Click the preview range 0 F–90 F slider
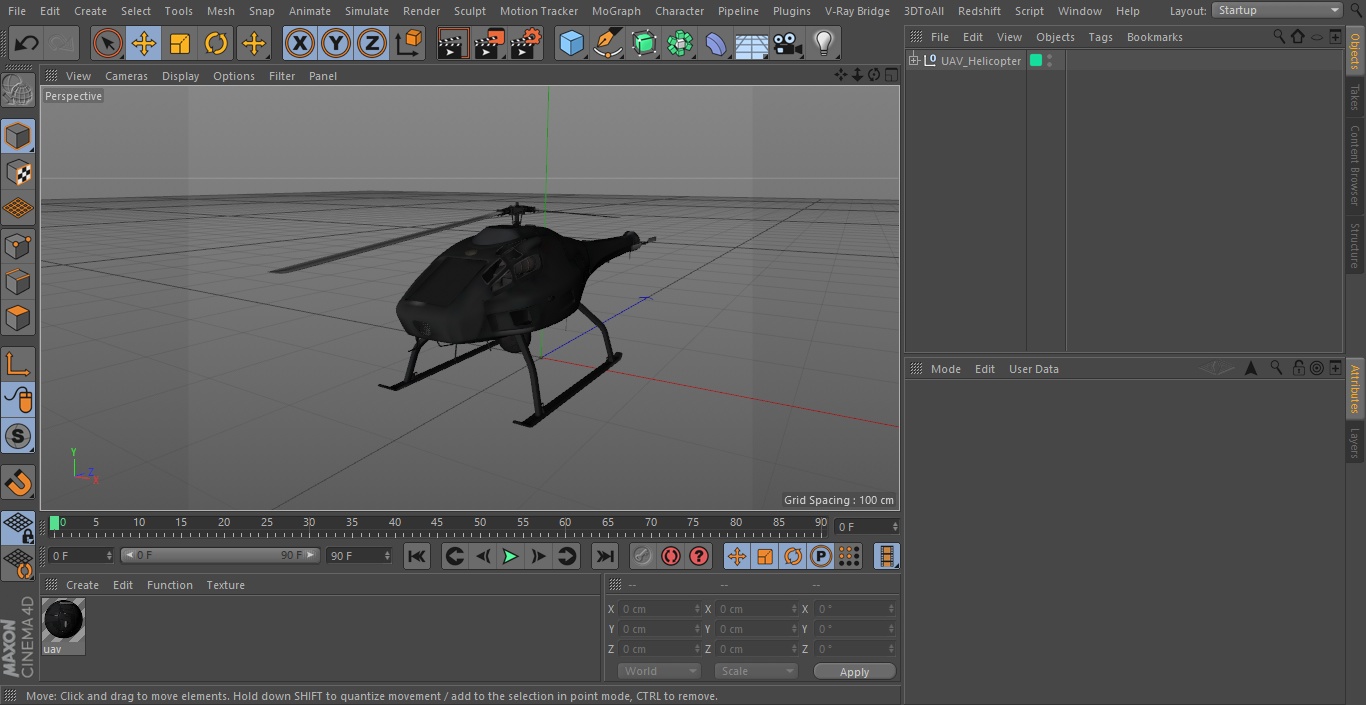 [x=220, y=555]
